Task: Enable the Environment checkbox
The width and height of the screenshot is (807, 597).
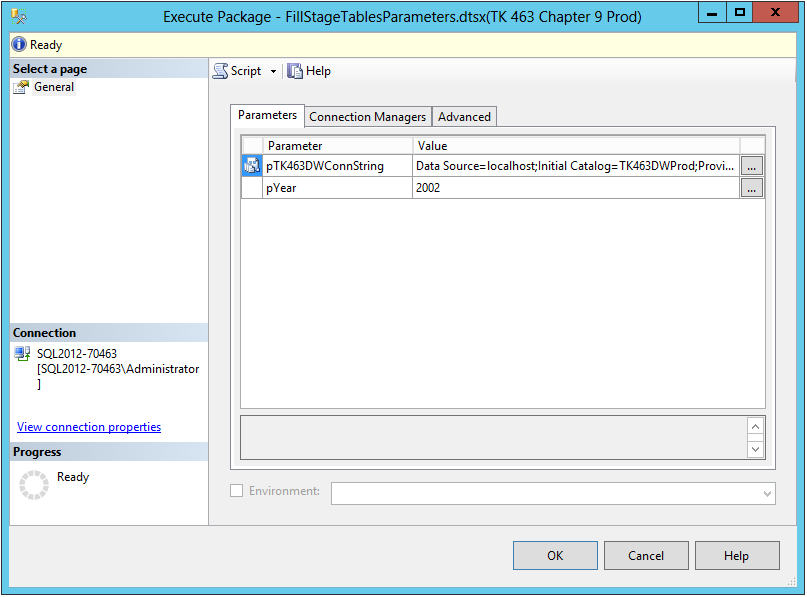Action: [237, 491]
